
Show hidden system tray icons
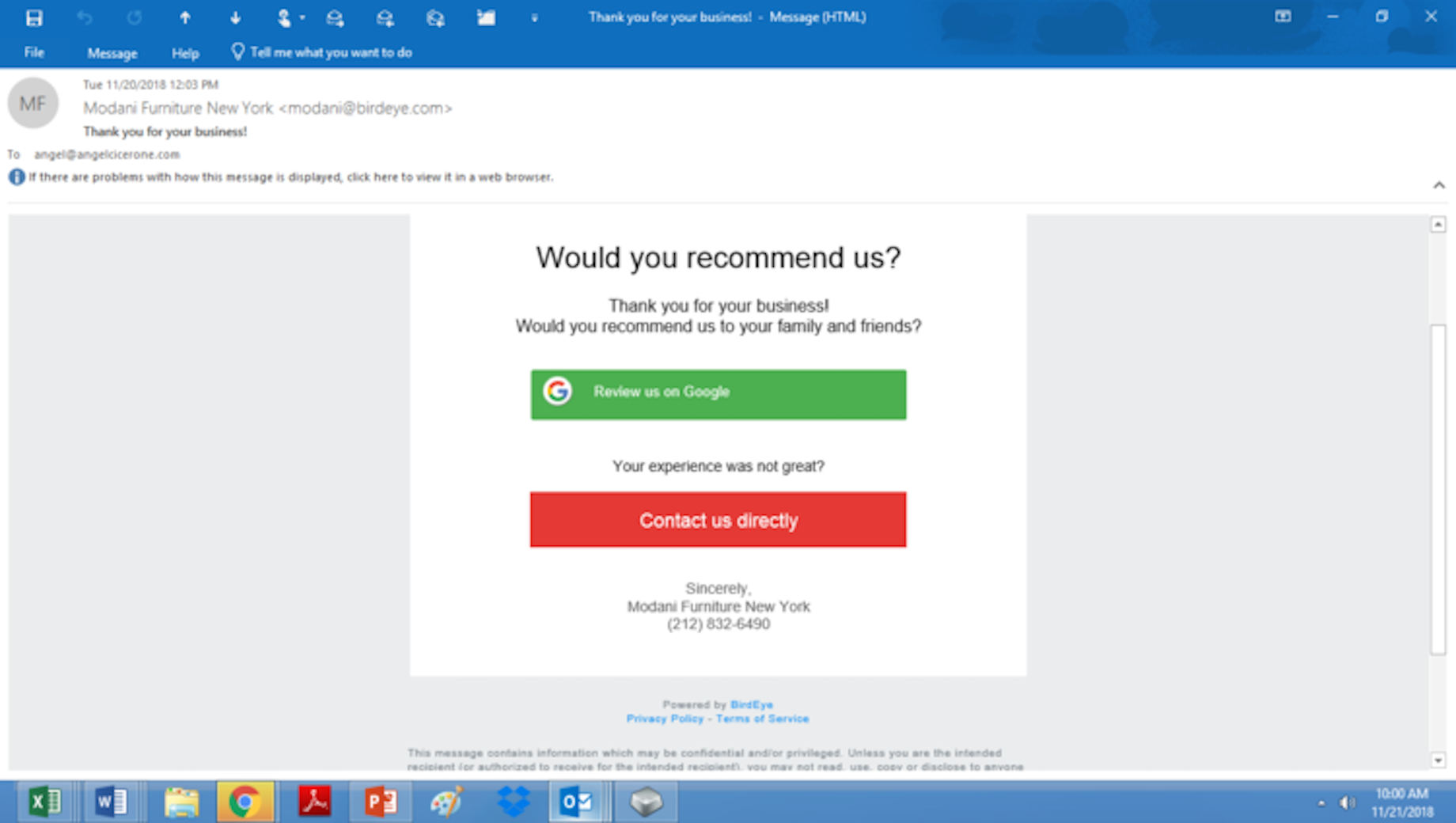1321,803
